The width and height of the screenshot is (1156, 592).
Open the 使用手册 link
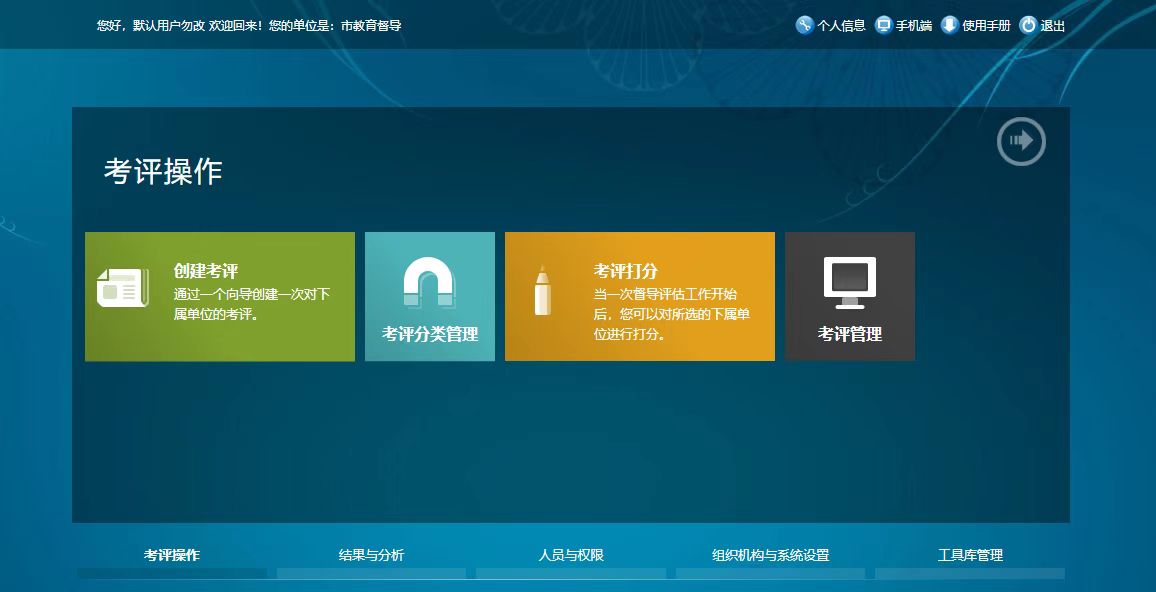coord(986,26)
